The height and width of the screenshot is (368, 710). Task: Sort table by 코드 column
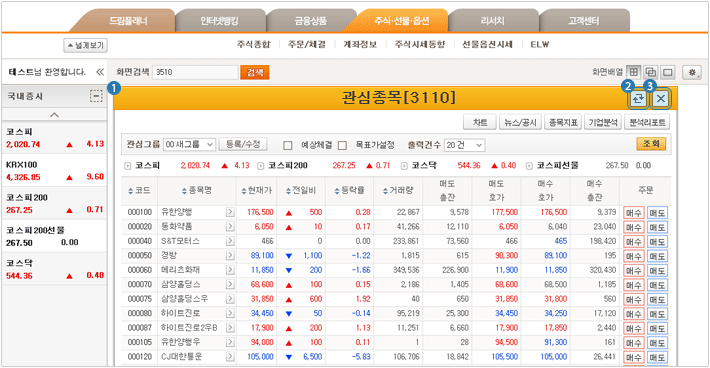(139, 191)
